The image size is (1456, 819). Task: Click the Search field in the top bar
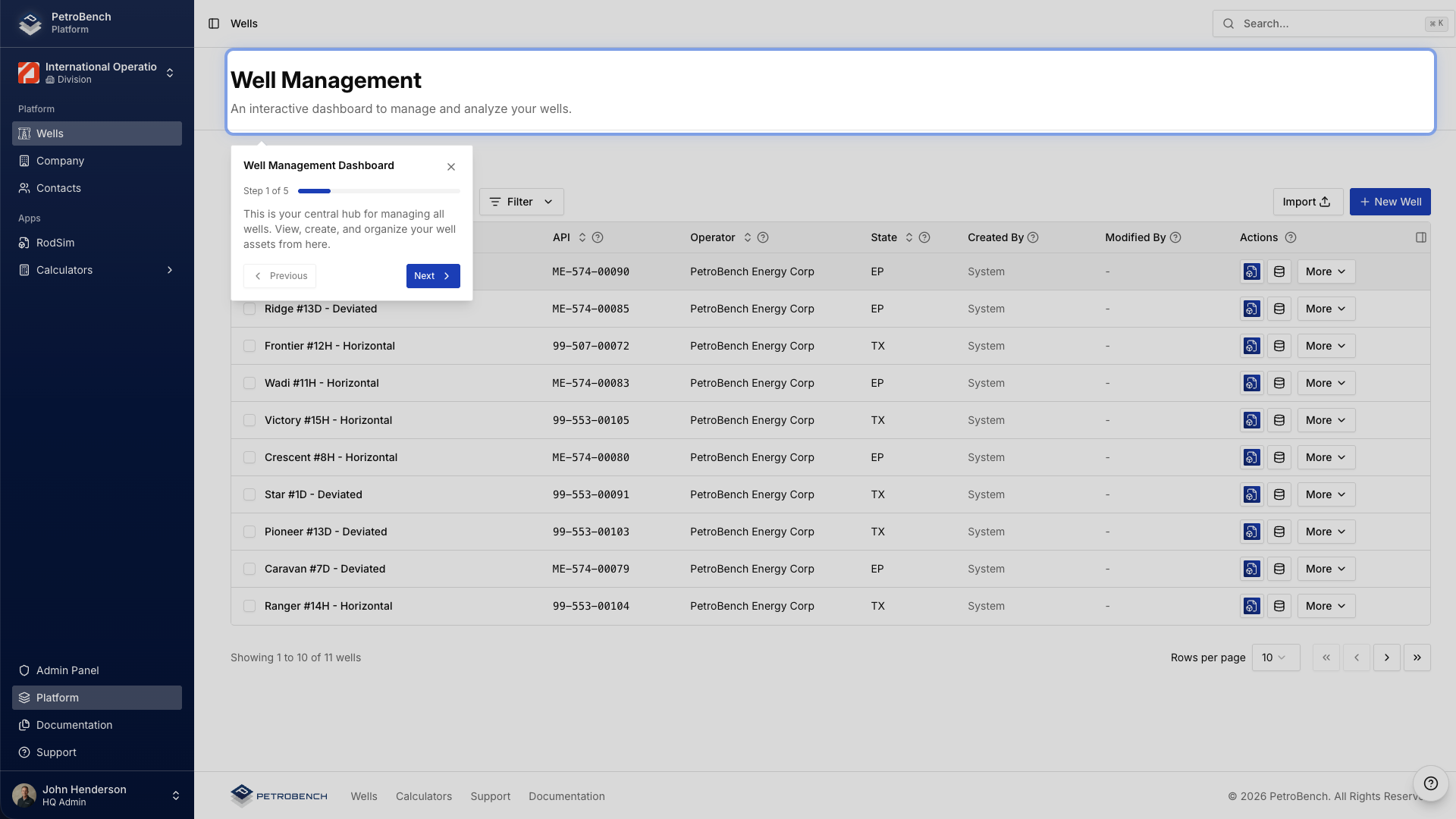[1332, 24]
